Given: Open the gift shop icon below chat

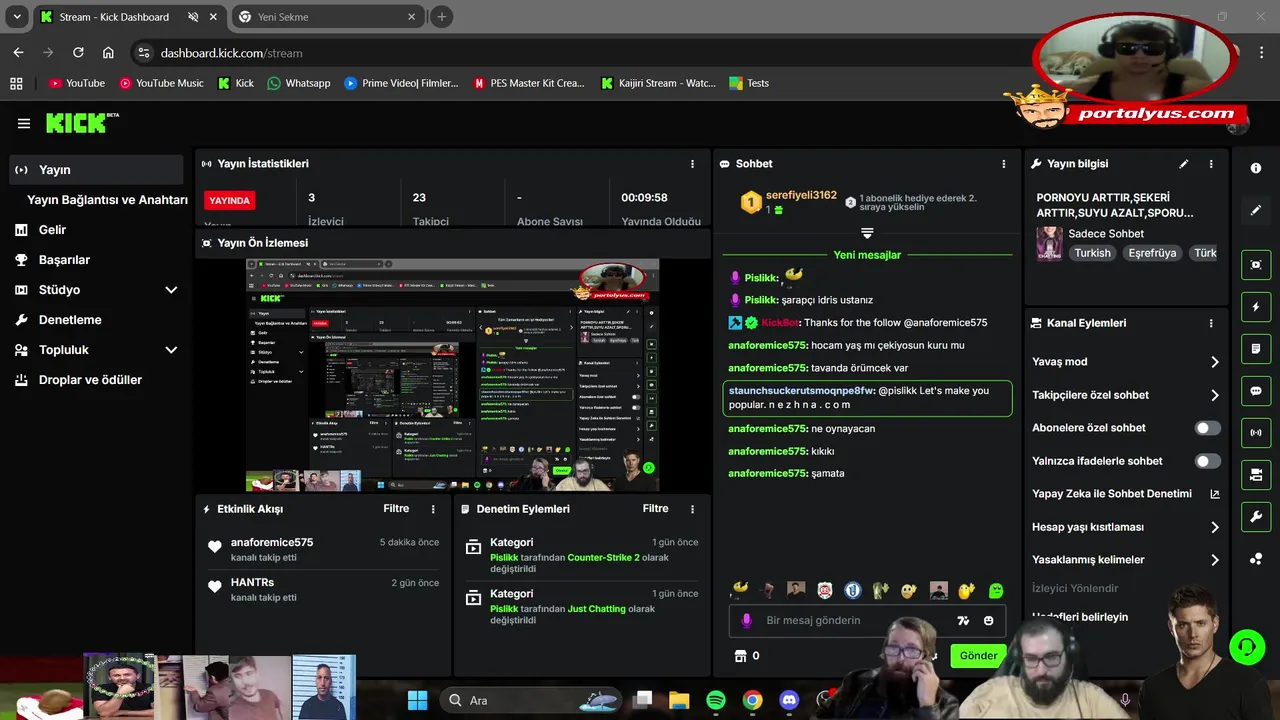Looking at the screenshot, I should pos(740,656).
